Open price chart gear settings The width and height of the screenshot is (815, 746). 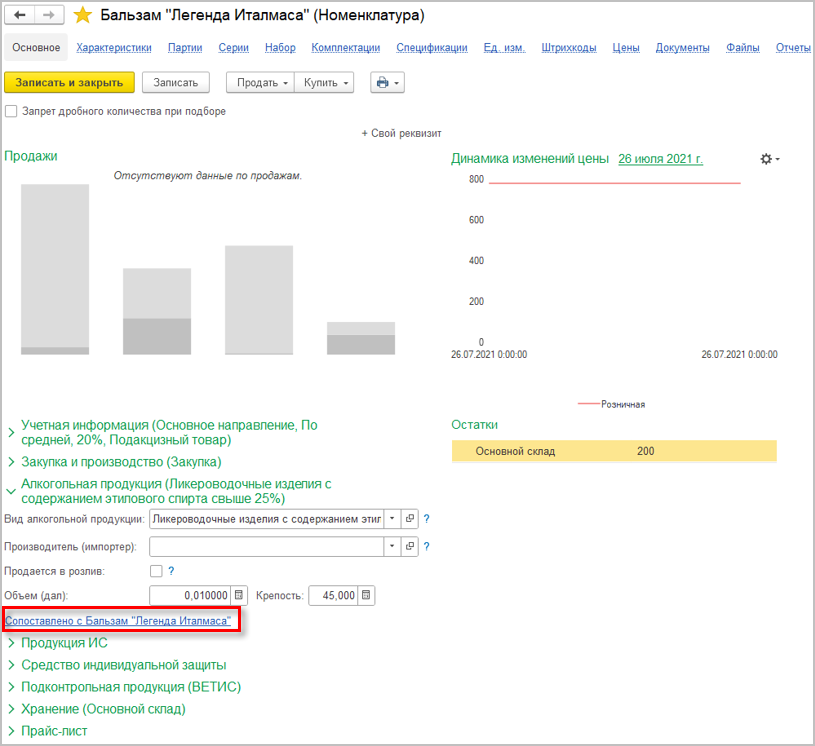click(769, 159)
